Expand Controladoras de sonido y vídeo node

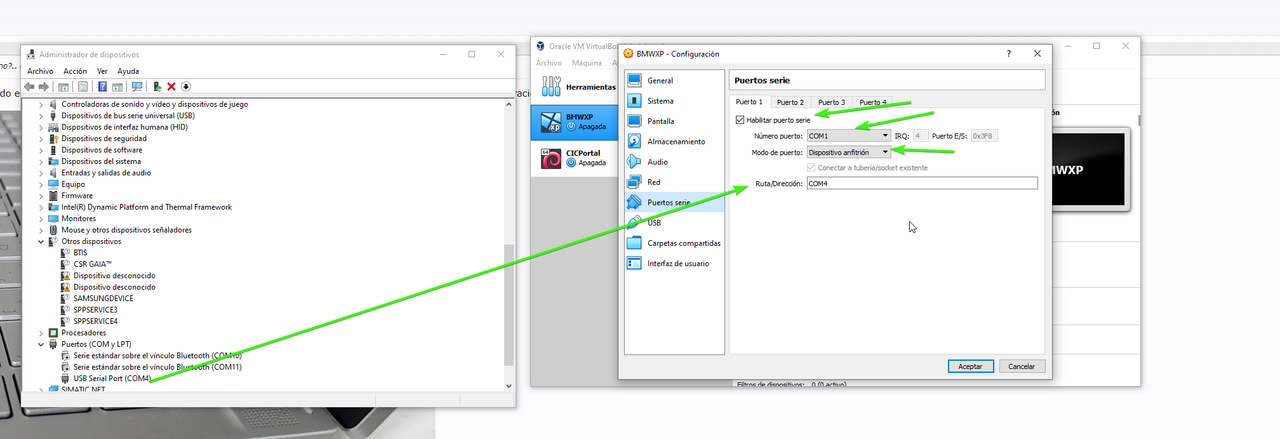click(x=41, y=104)
